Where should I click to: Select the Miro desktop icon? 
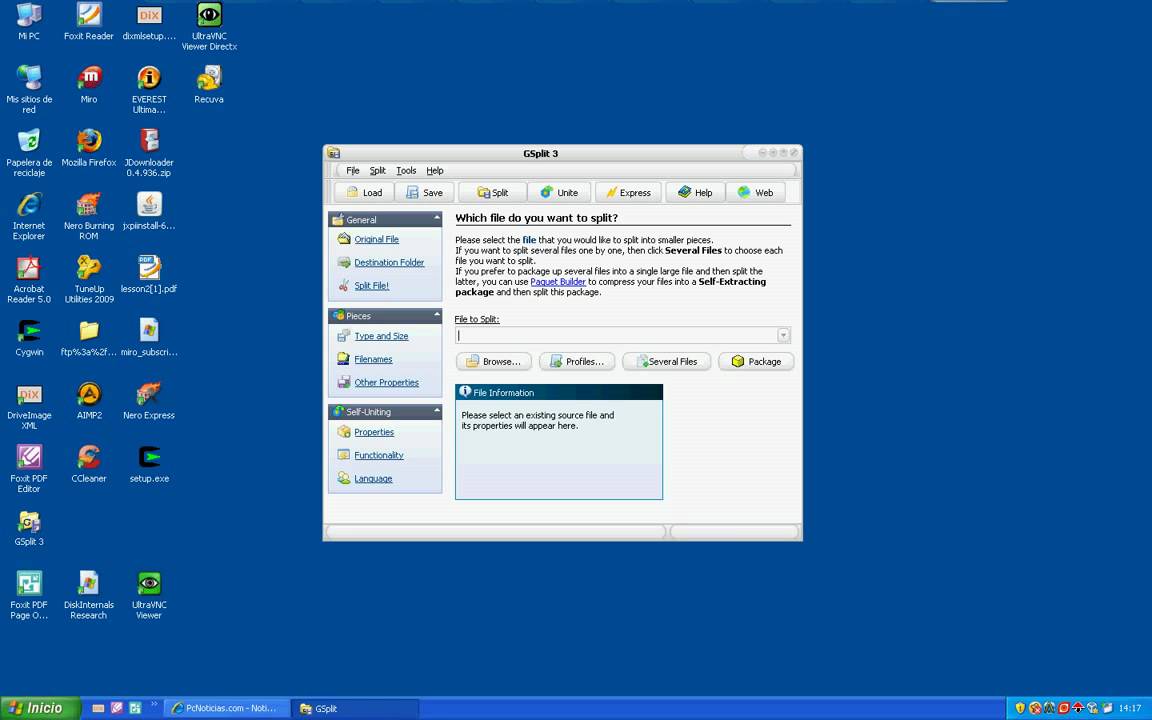[89, 85]
